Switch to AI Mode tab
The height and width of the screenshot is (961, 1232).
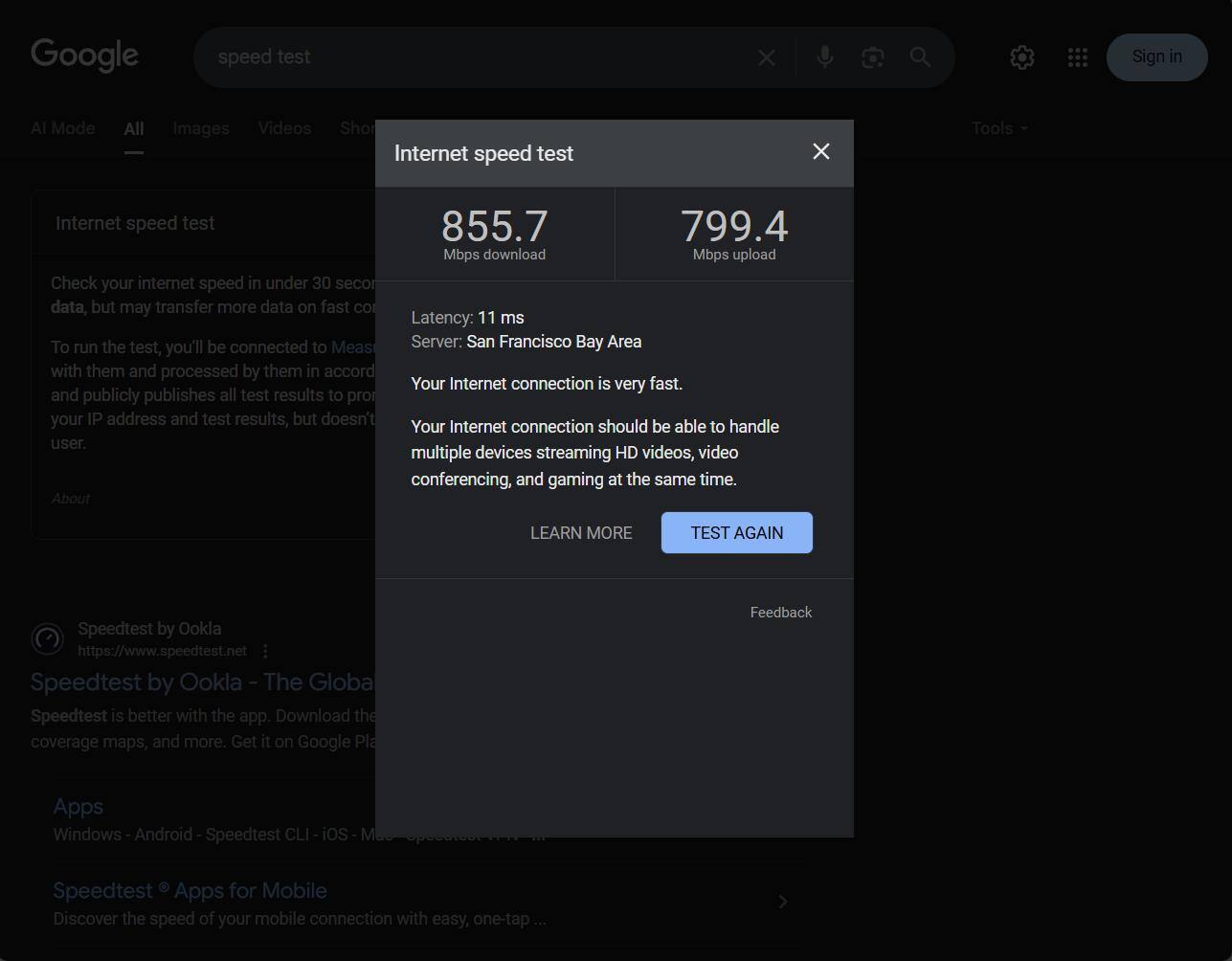[62, 128]
